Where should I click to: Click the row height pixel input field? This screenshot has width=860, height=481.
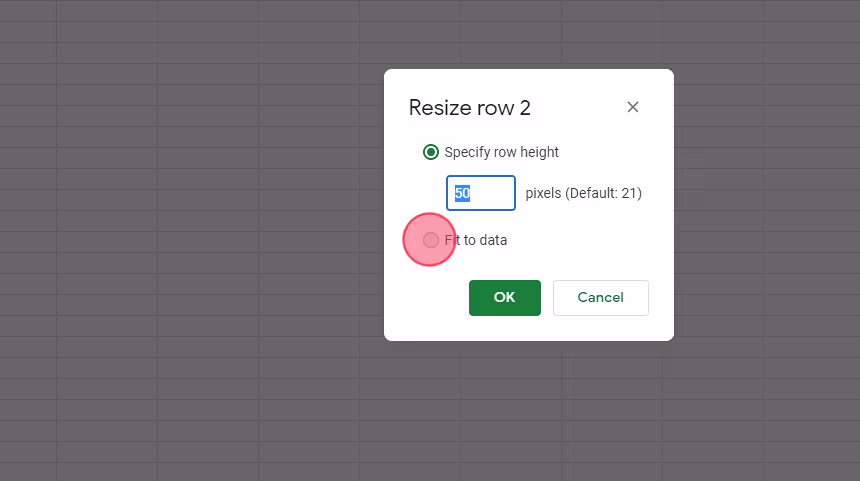pos(480,193)
